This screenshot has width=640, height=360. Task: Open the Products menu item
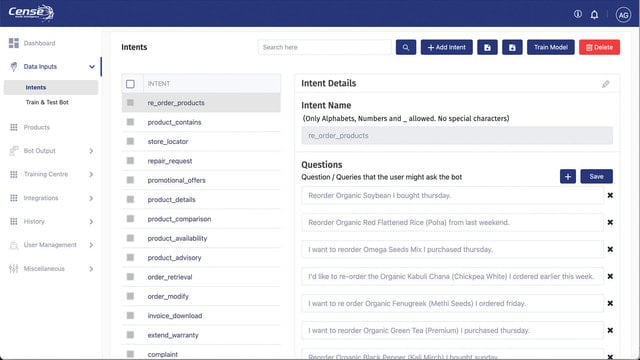(36, 127)
